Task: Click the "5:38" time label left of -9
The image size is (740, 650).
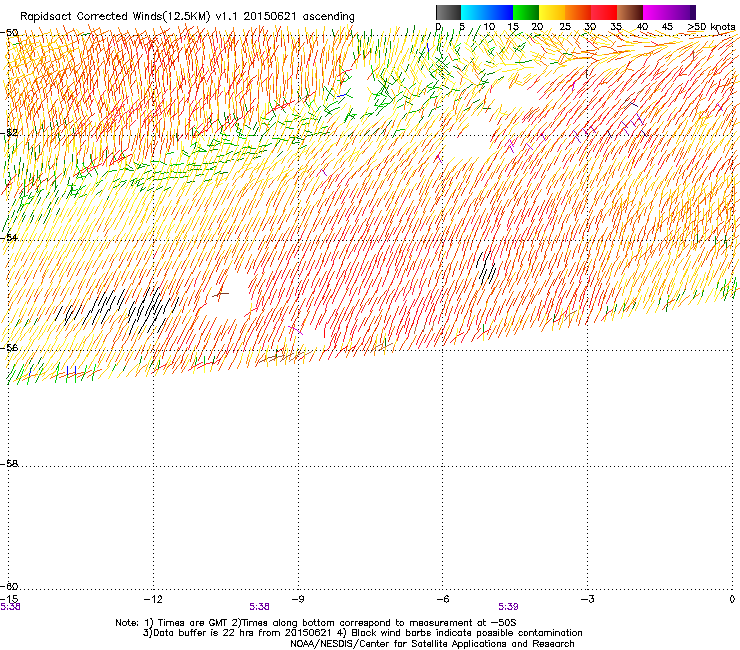Action: pos(260,607)
